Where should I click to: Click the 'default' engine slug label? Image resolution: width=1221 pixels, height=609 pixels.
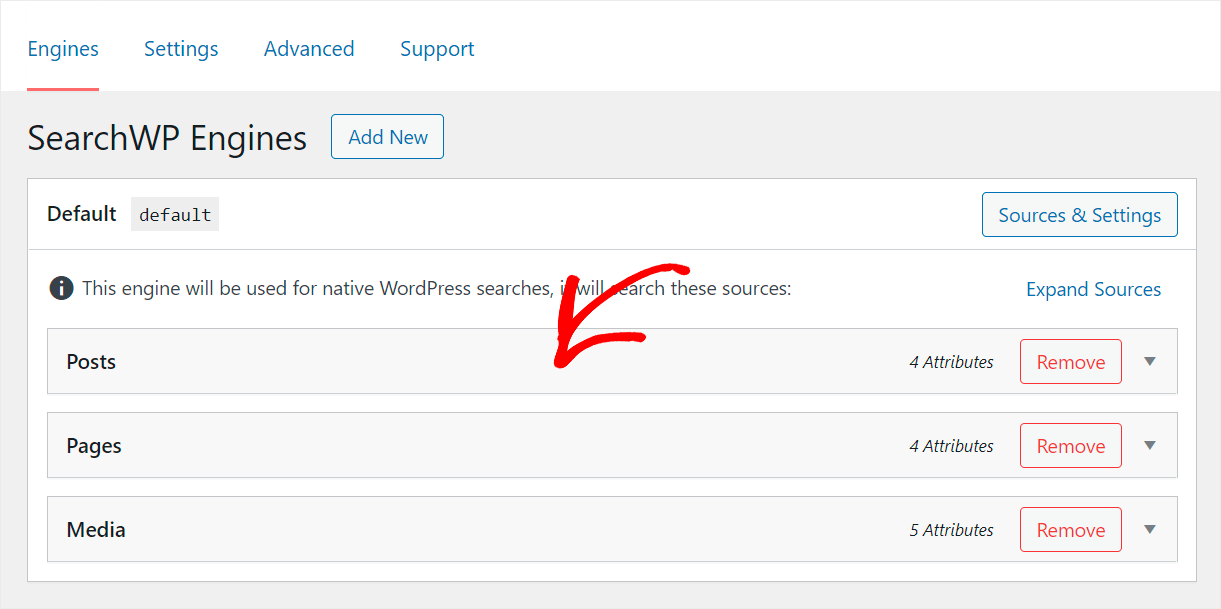[175, 215]
